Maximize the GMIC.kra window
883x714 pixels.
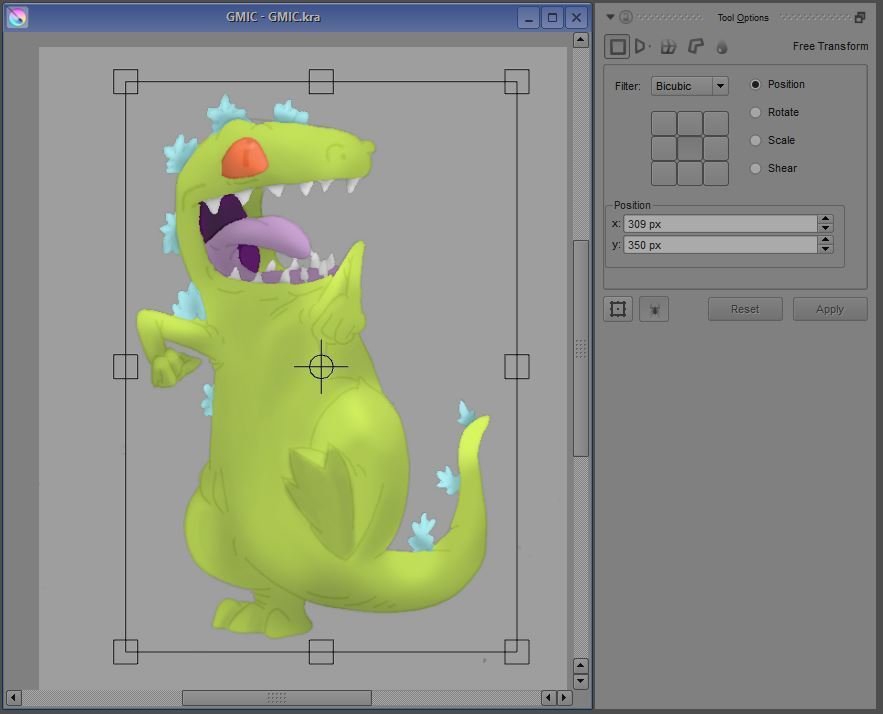coord(552,18)
